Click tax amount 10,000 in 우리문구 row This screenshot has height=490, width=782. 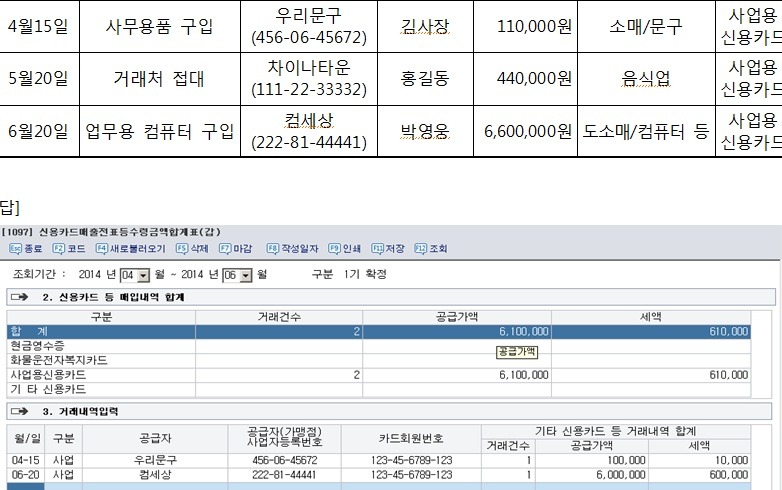coord(732,460)
